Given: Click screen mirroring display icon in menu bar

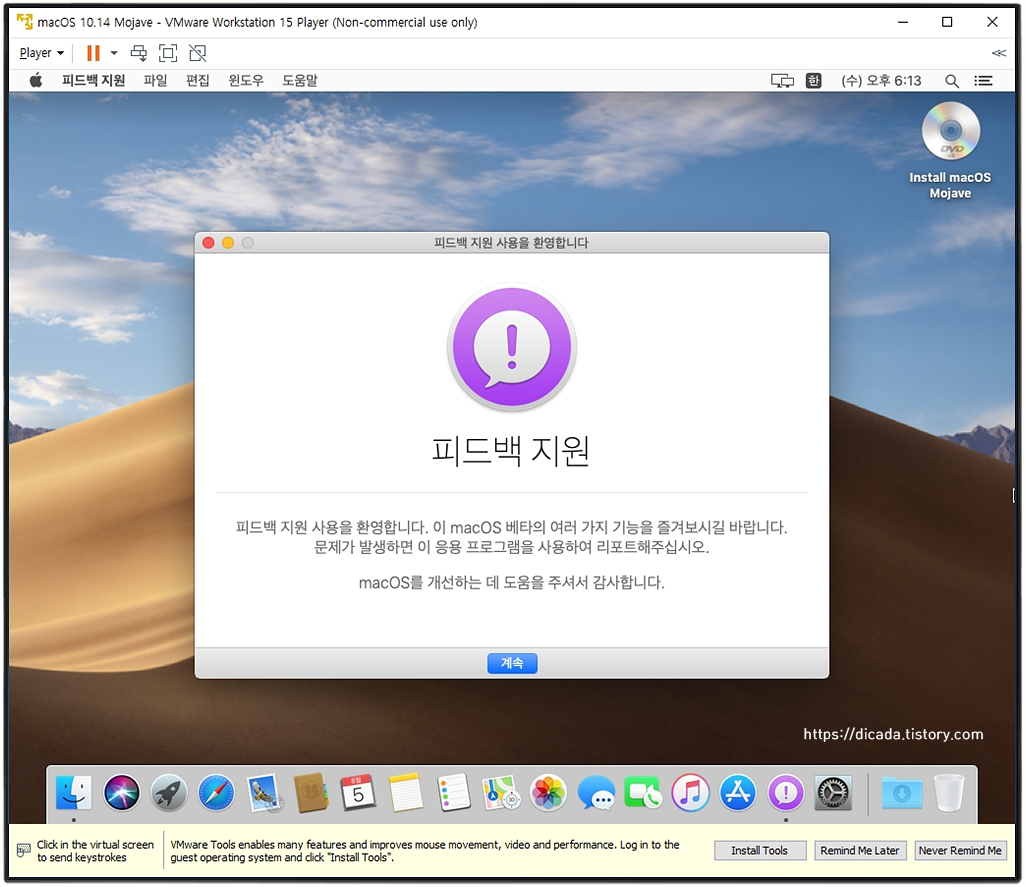Looking at the screenshot, I should click(783, 80).
